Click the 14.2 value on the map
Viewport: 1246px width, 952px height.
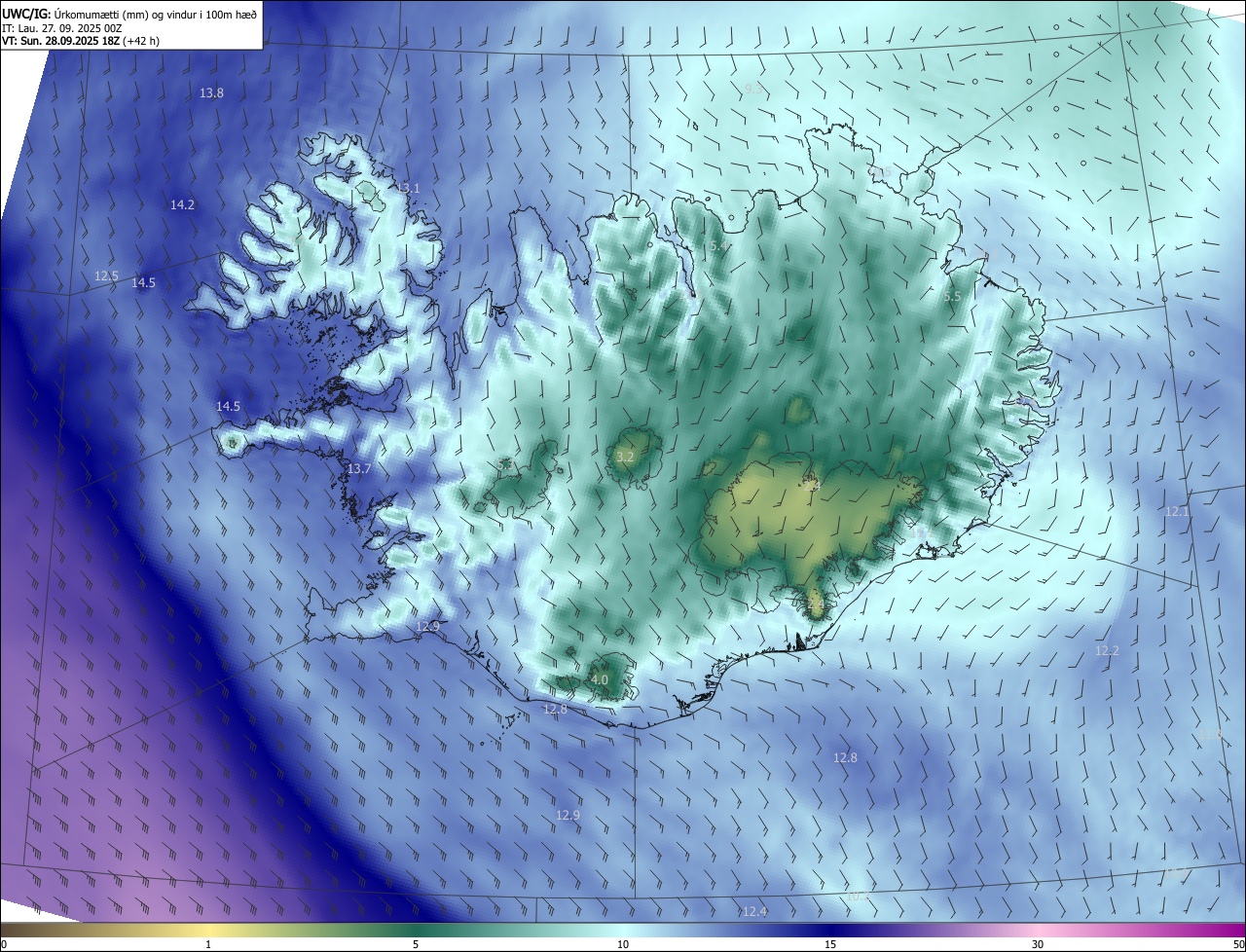(182, 205)
